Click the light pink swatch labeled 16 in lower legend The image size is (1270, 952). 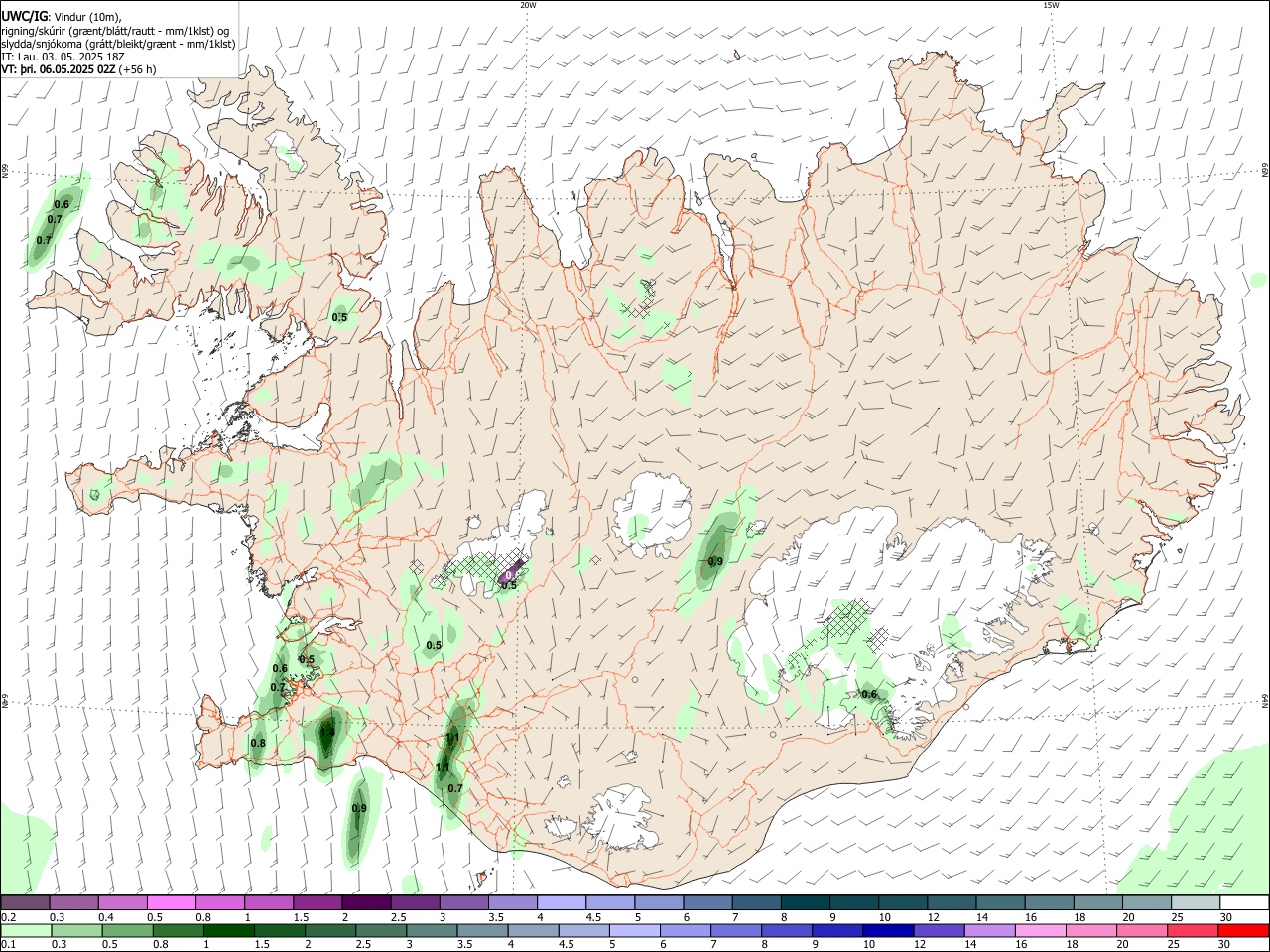(1041, 931)
